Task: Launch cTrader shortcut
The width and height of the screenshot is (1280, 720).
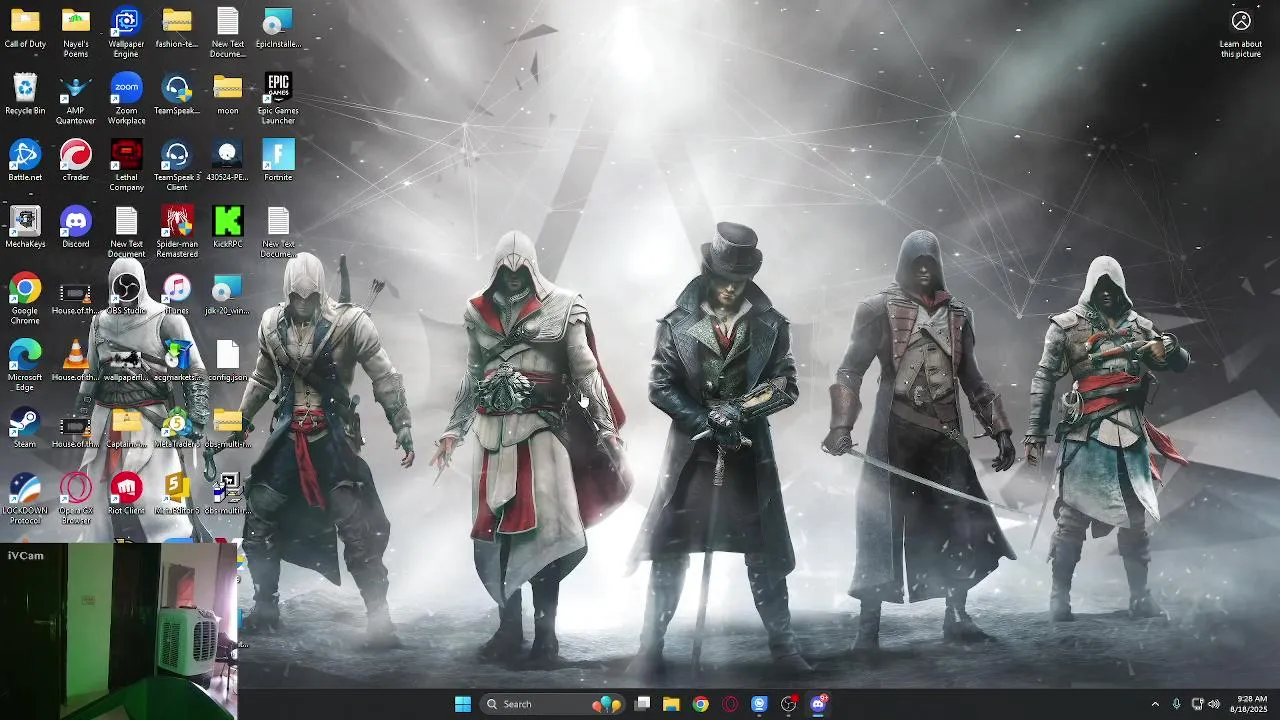Action: [x=75, y=161]
